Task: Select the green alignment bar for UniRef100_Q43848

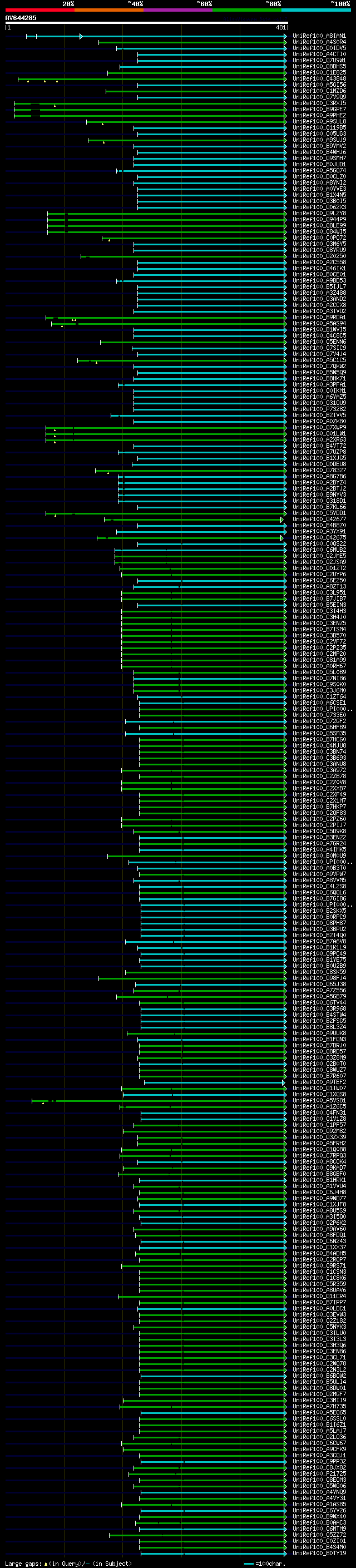Action: tap(152, 79)
